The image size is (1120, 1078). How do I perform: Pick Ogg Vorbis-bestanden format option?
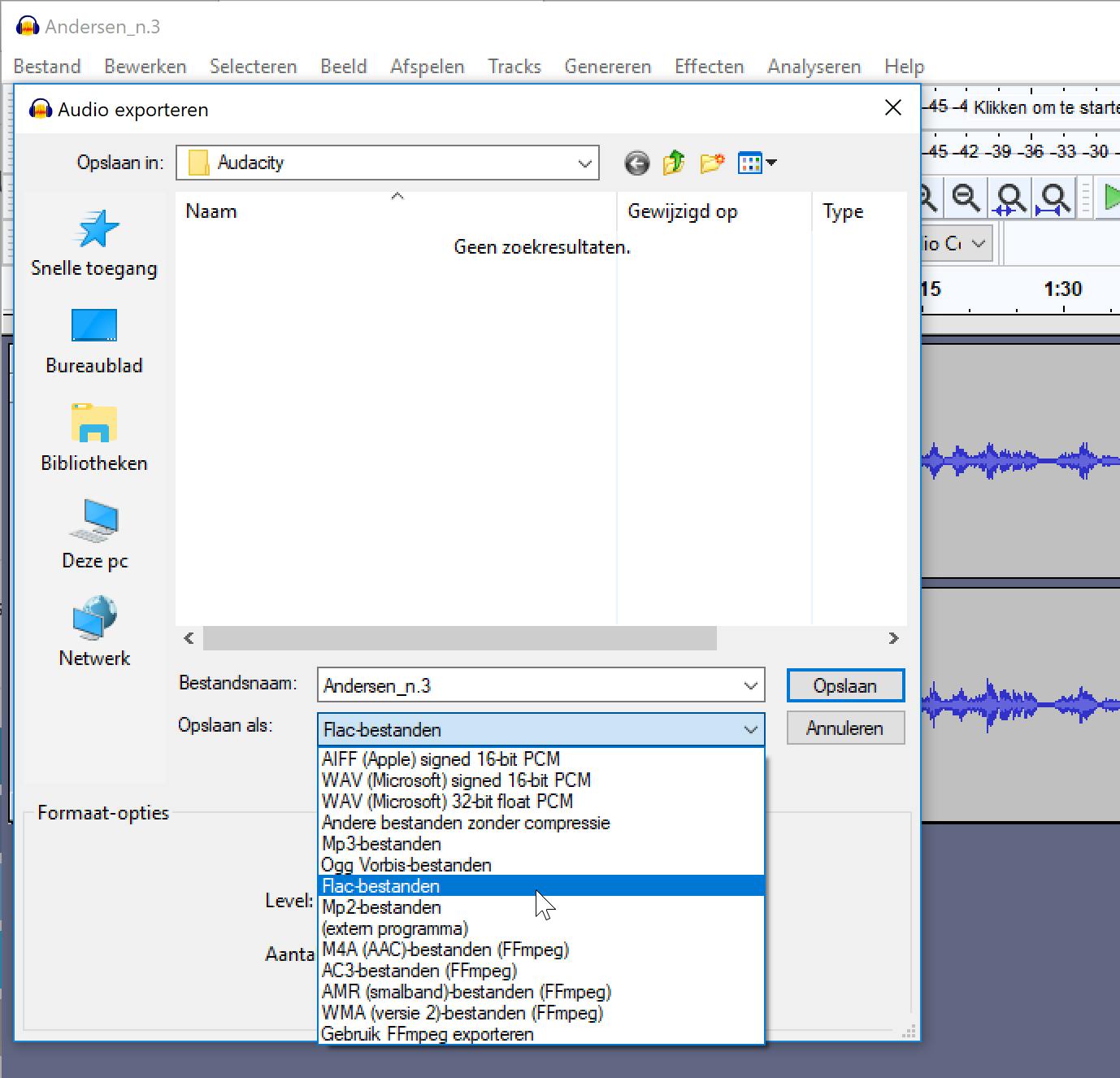(x=406, y=865)
